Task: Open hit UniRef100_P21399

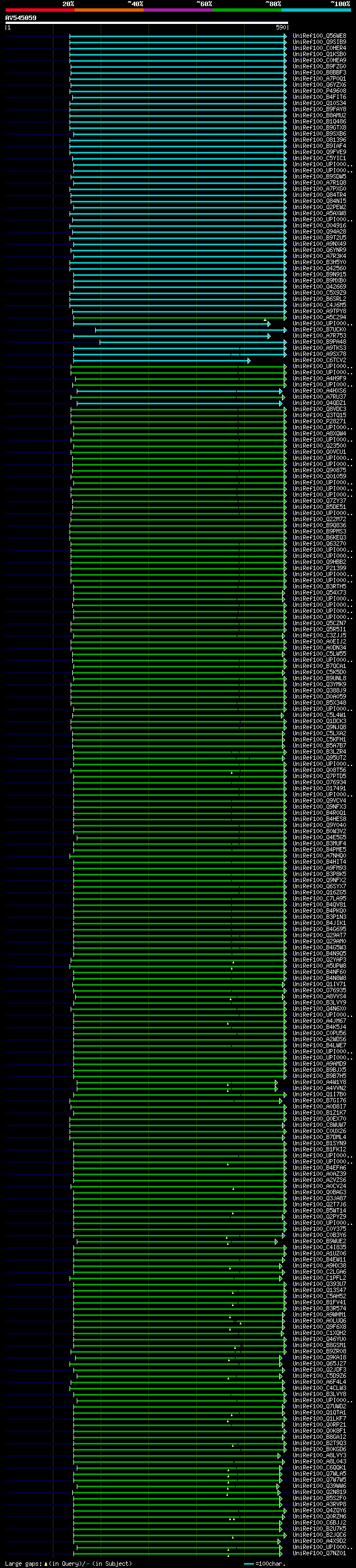Action: tap(319, 568)
